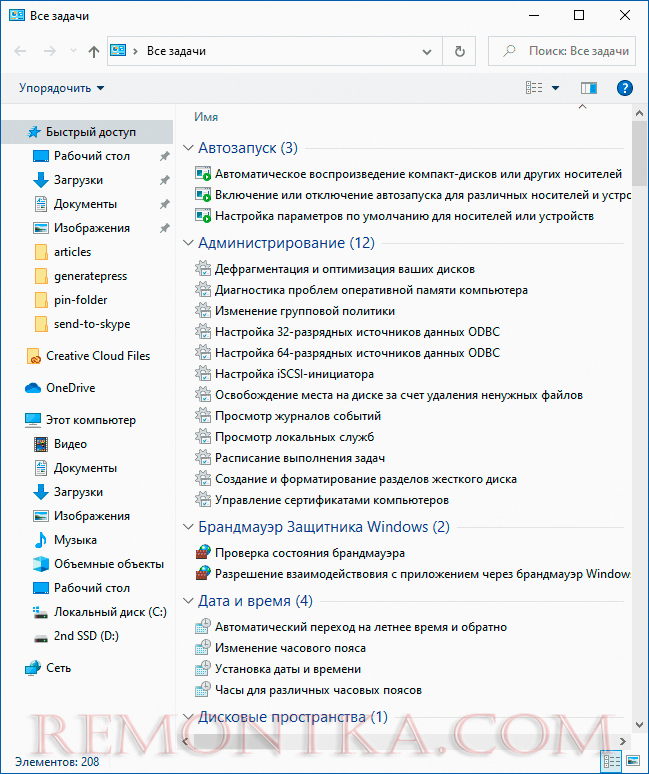The width and height of the screenshot is (649, 774).
Task: Open the 2nd SSD (D:) drive
Action: [86, 636]
